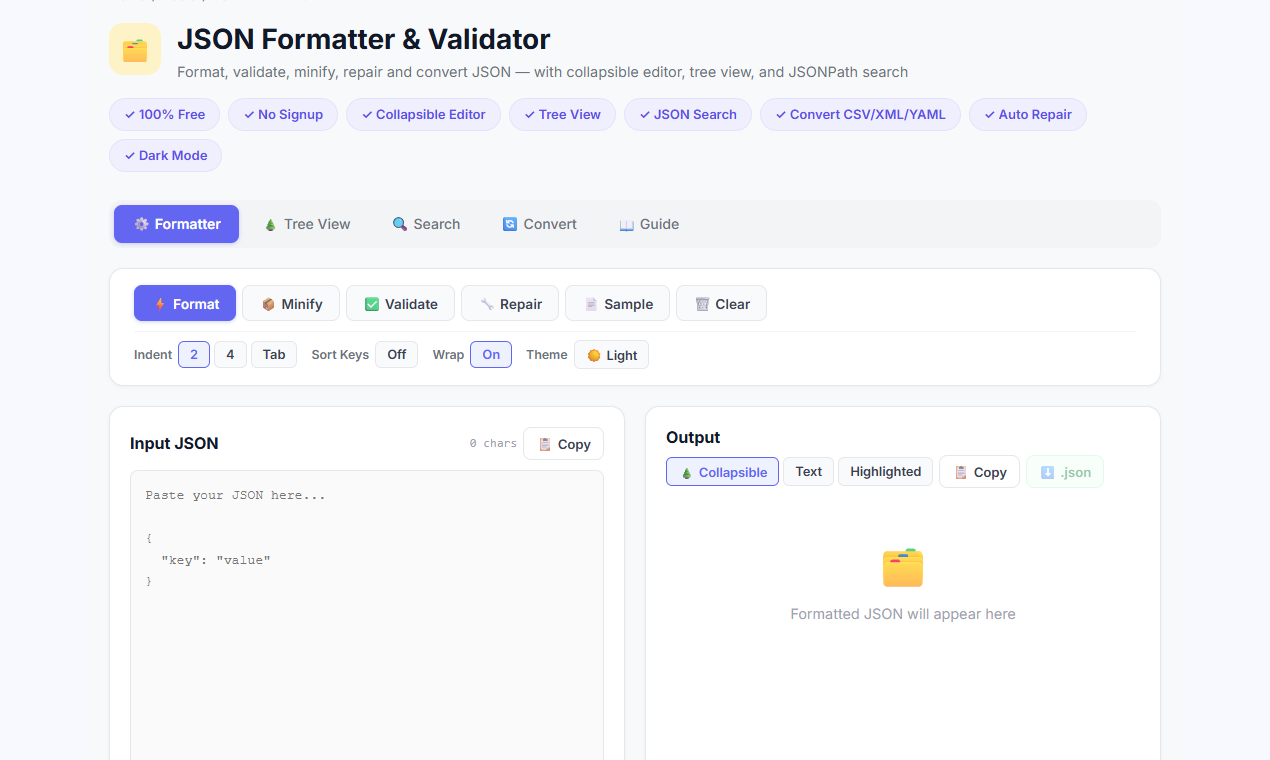Screen dimensions: 1270x760
Task: Switch to the Tree View tab
Action: tap(307, 224)
